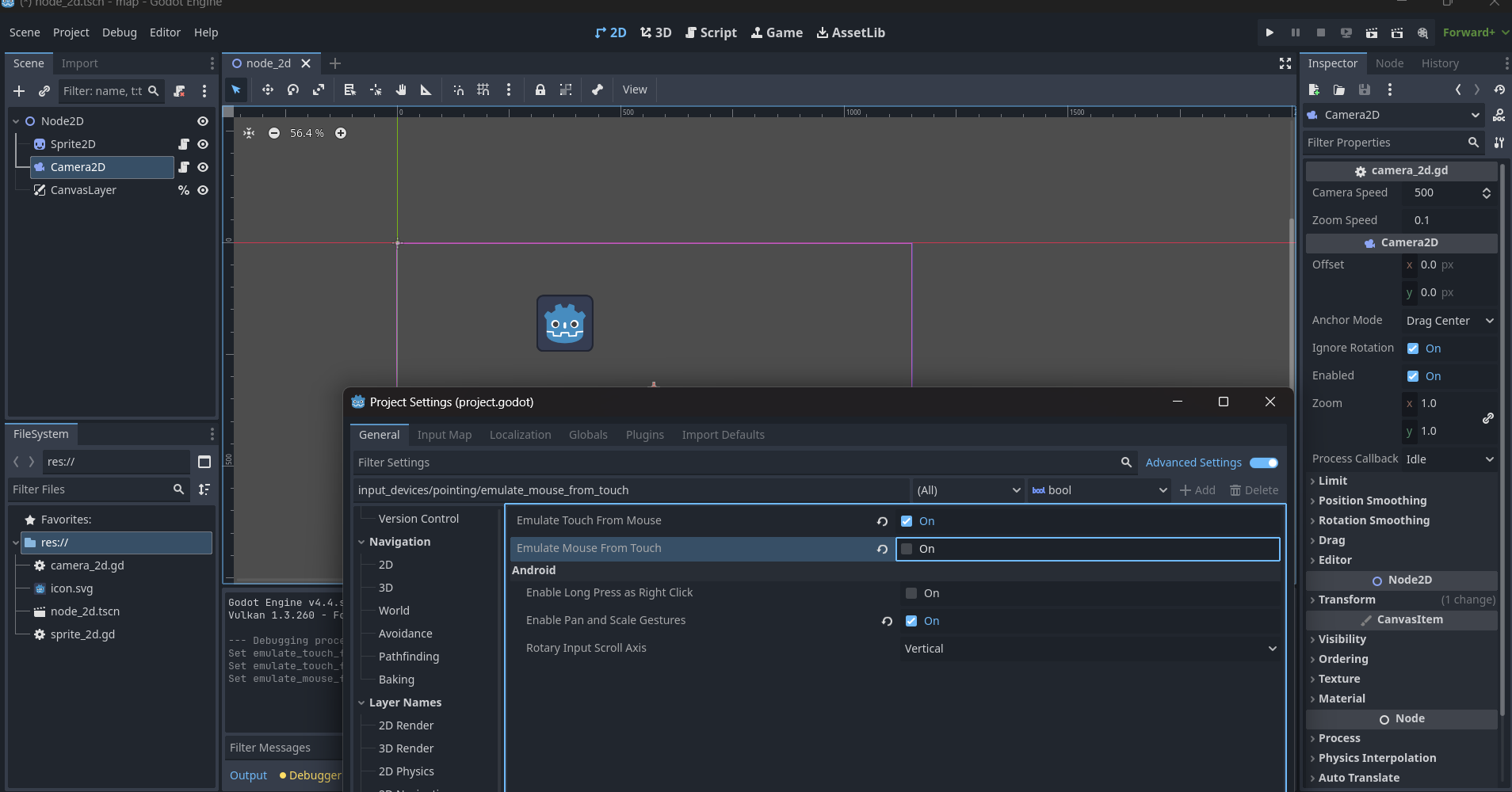Add a new child node

coord(19,91)
